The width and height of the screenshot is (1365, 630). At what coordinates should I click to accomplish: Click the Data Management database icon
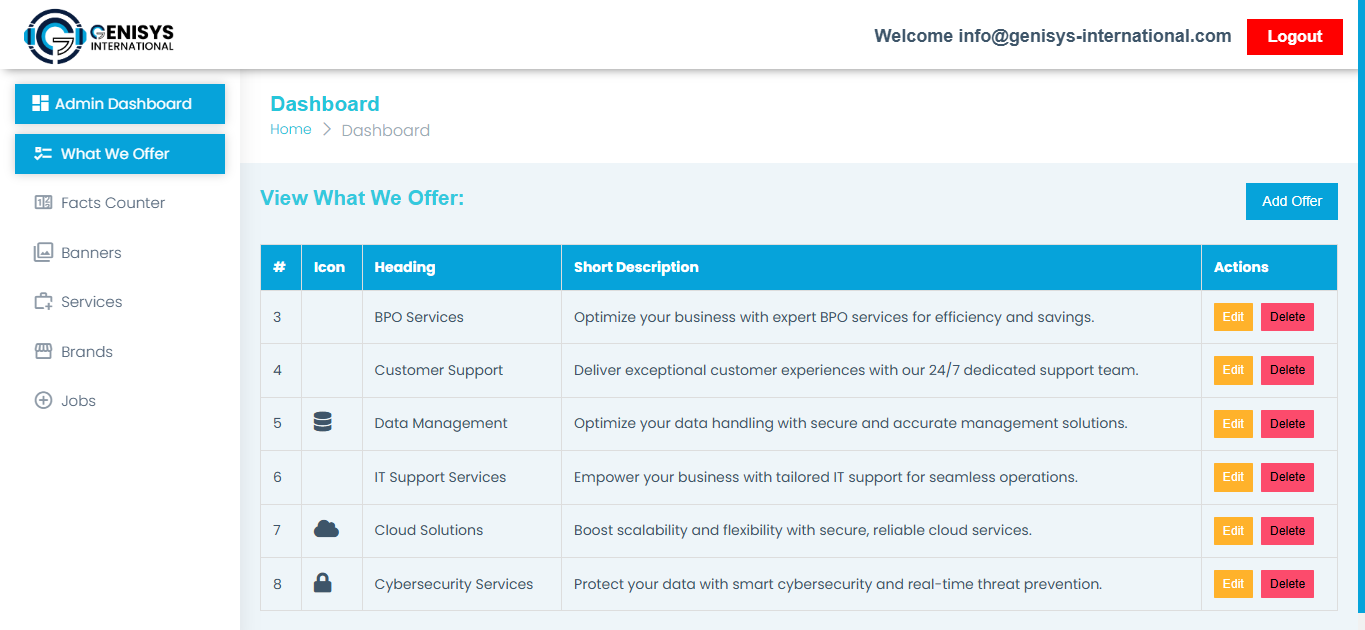point(322,423)
